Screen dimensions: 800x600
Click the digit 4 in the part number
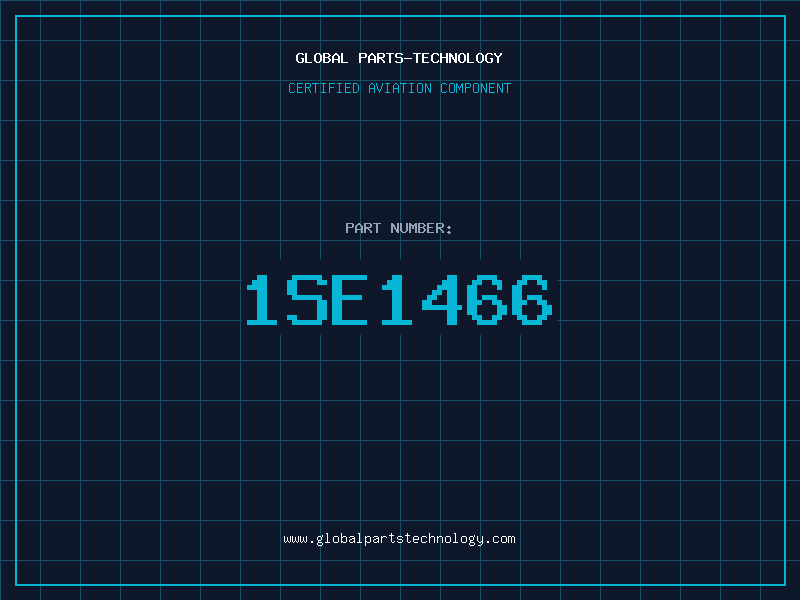coord(441,300)
